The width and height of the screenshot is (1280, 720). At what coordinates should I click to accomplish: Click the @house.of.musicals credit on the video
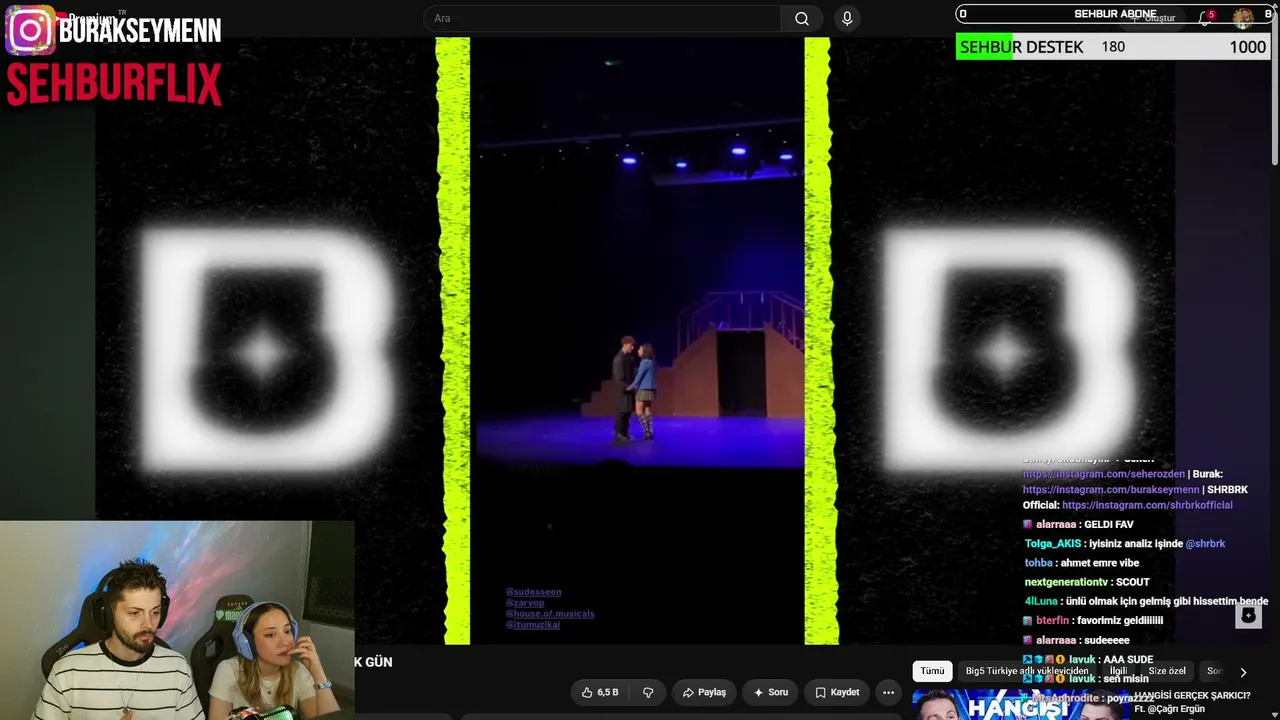(x=550, y=614)
